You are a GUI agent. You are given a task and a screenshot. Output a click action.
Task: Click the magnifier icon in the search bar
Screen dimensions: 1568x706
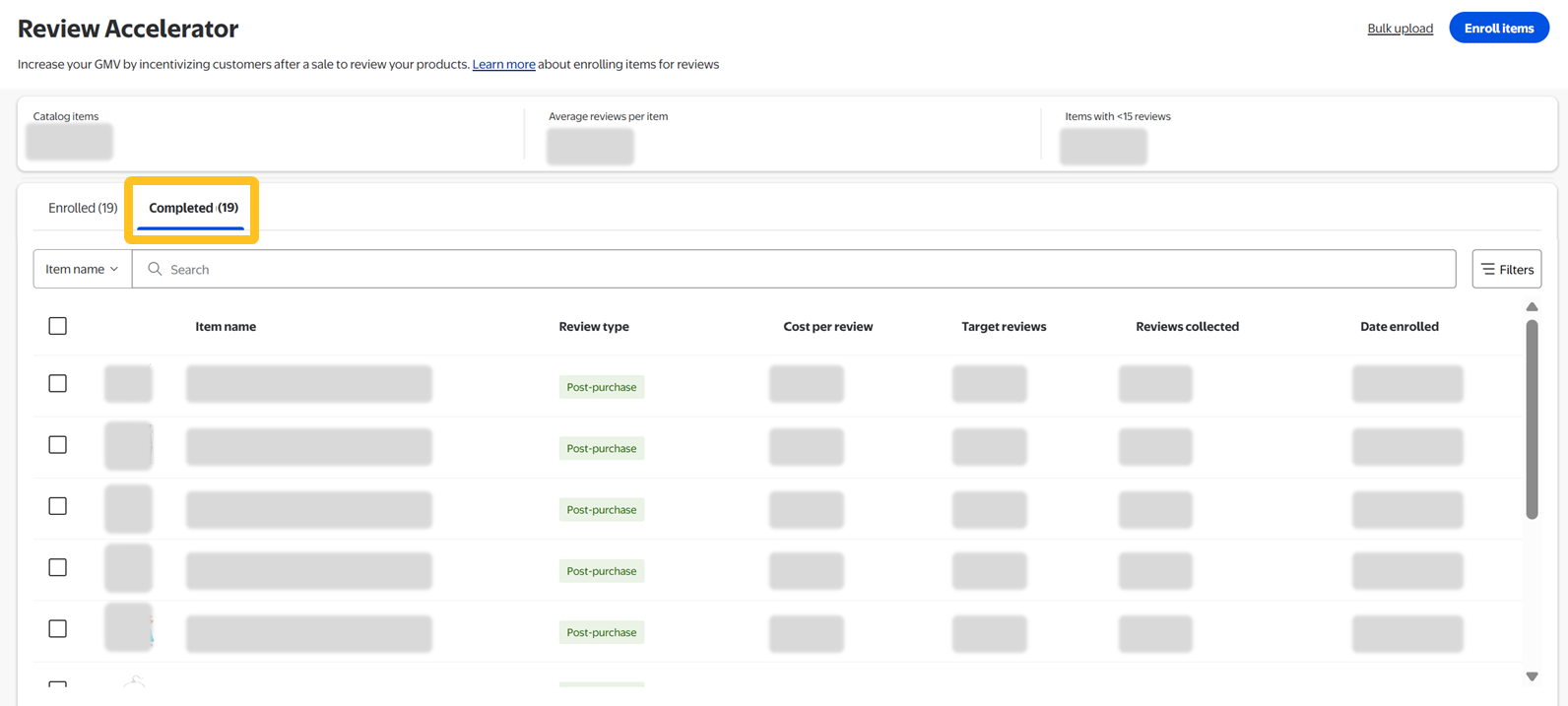155,269
